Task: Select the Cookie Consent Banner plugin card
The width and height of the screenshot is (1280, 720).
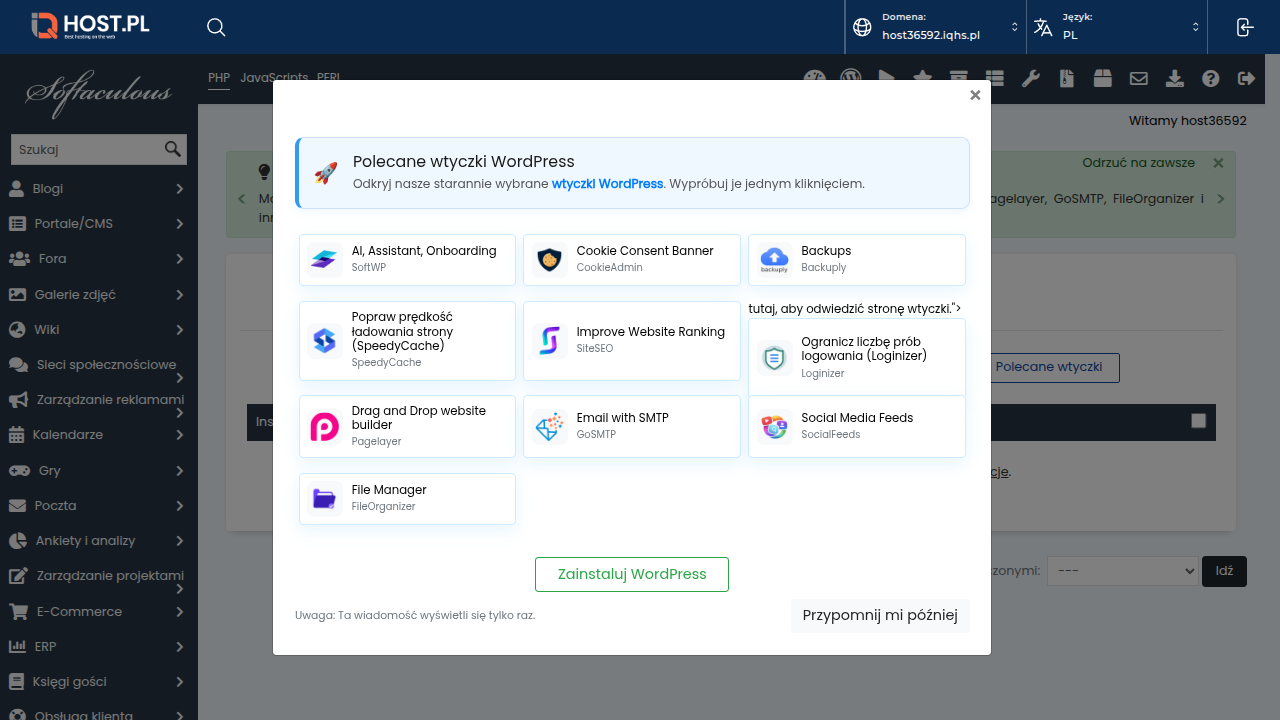Action: tap(632, 260)
